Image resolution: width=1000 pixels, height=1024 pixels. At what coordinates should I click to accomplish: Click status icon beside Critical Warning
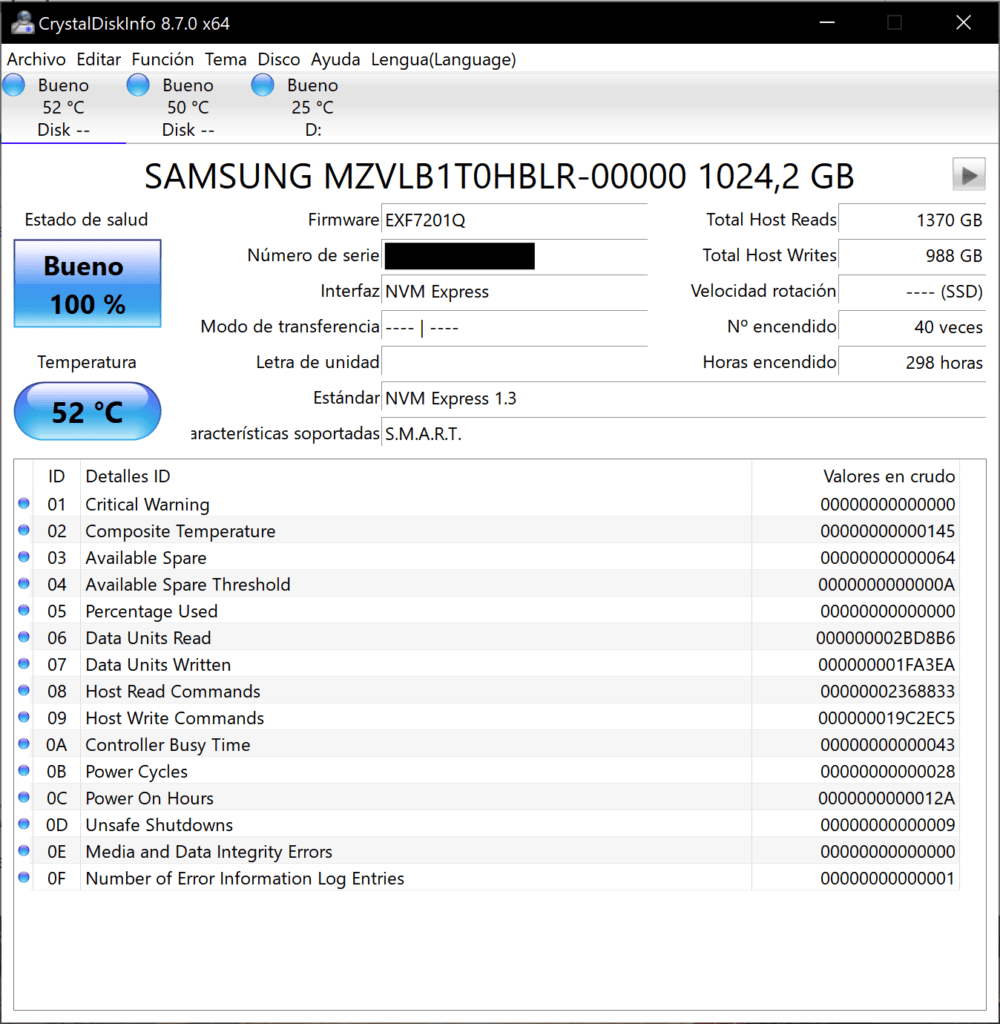pyautogui.click(x=24, y=504)
